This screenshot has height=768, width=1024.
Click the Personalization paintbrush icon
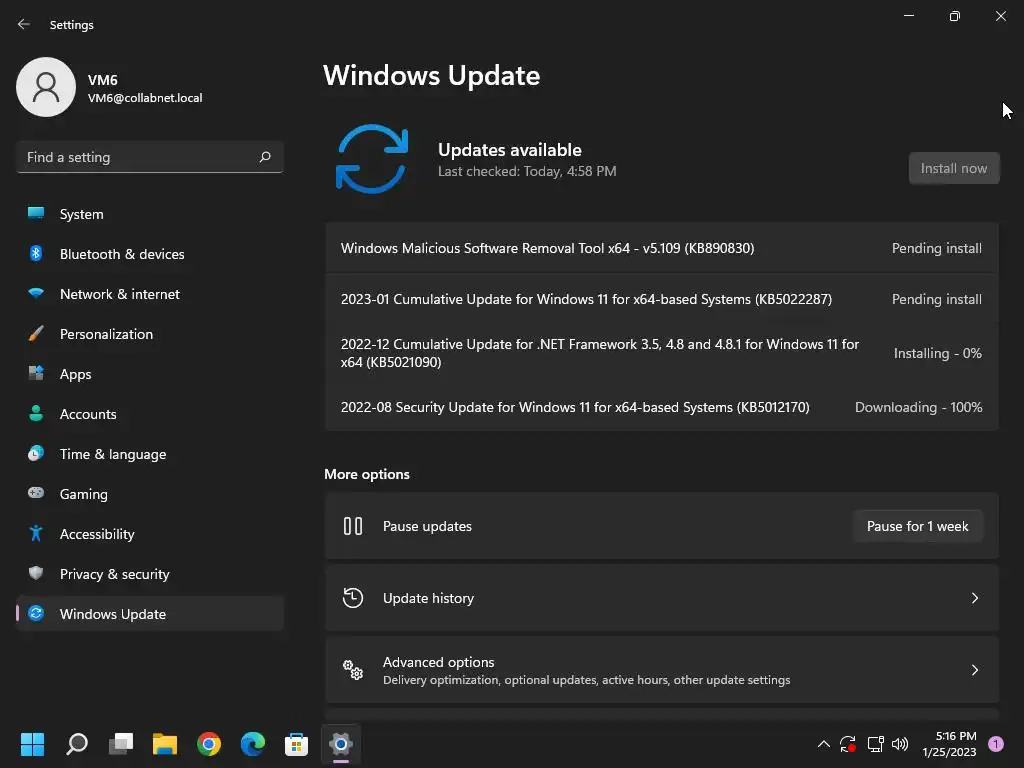point(36,333)
